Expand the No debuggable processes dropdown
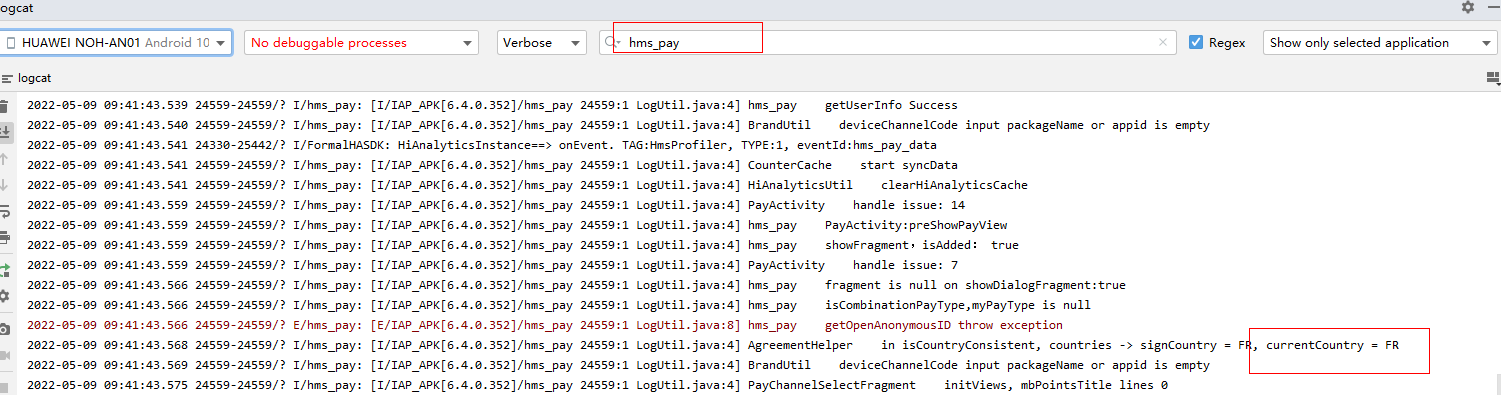 click(361, 42)
